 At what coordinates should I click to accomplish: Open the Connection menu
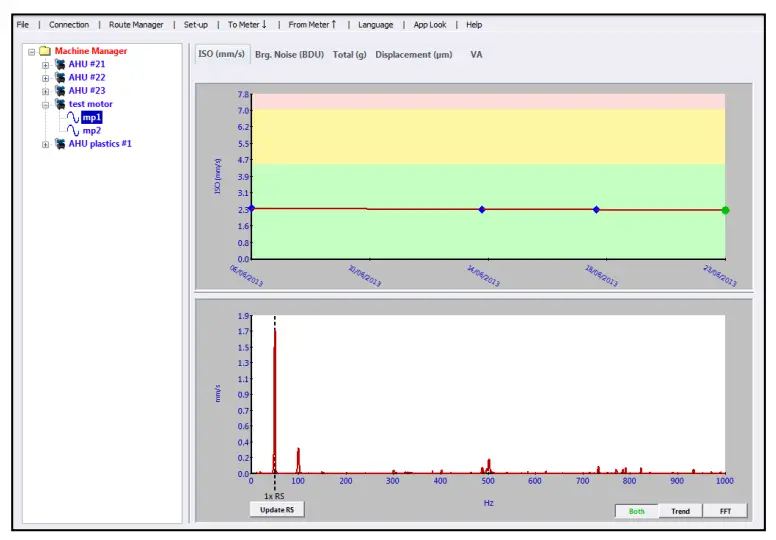click(69, 25)
